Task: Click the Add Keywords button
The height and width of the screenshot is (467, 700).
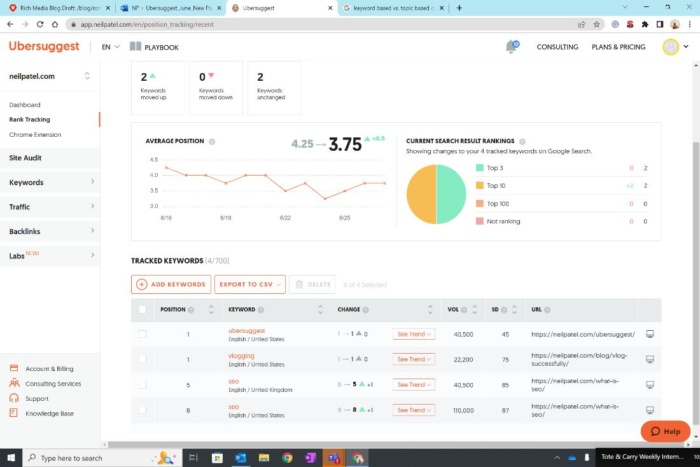Action: tap(171, 284)
